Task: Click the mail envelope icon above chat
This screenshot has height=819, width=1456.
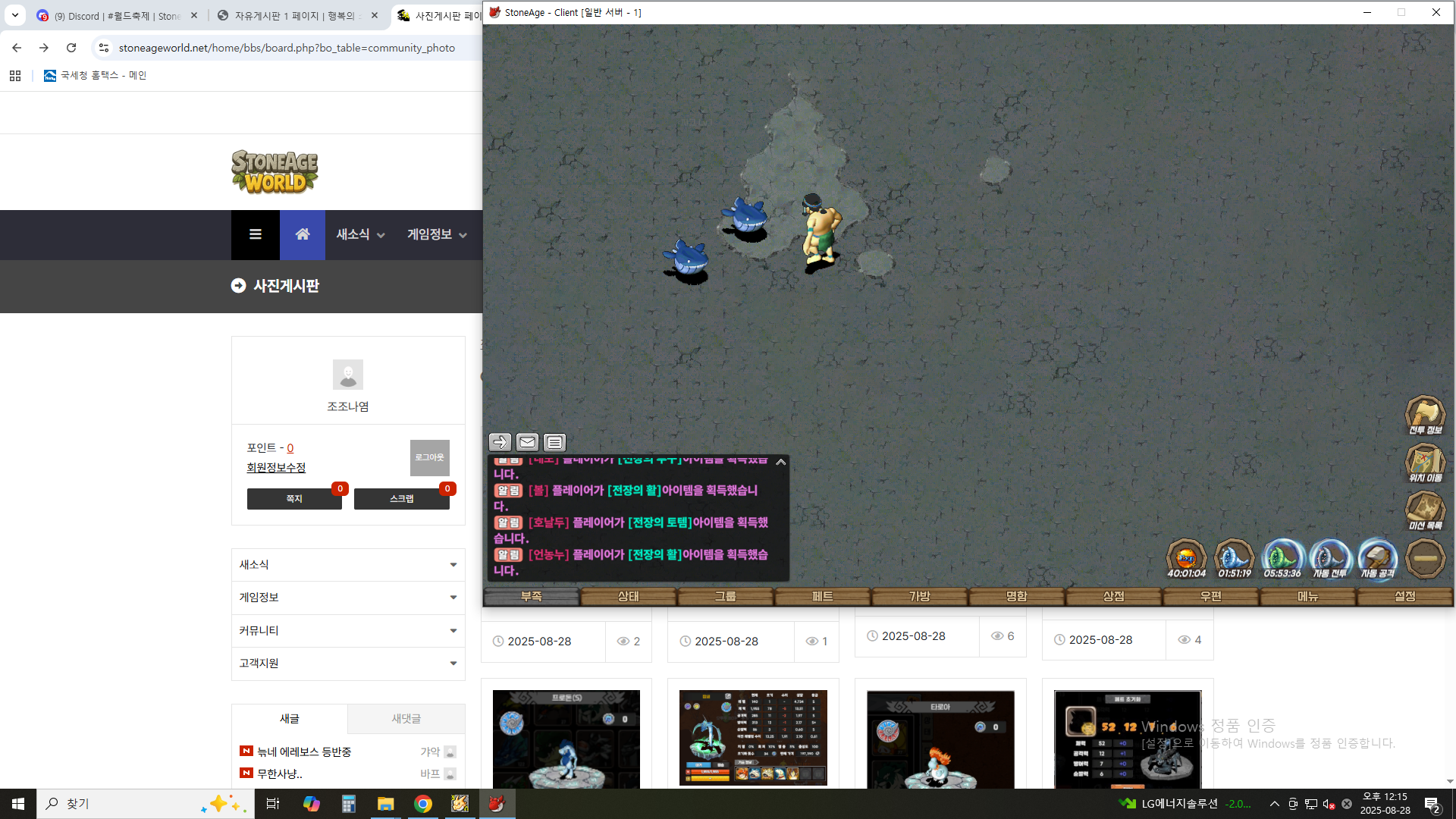Action: (x=527, y=442)
